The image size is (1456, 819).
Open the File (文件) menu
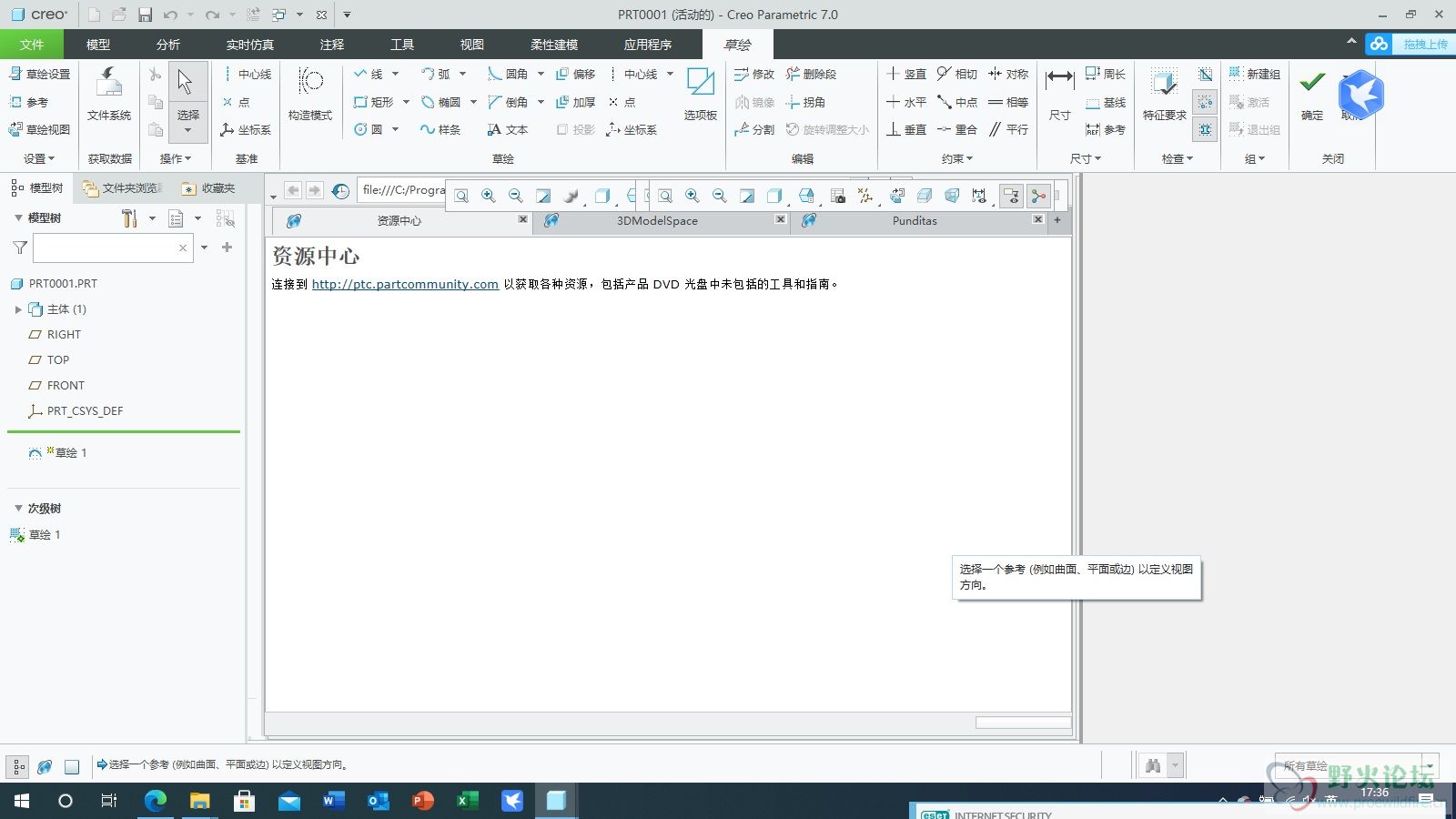tap(32, 44)
